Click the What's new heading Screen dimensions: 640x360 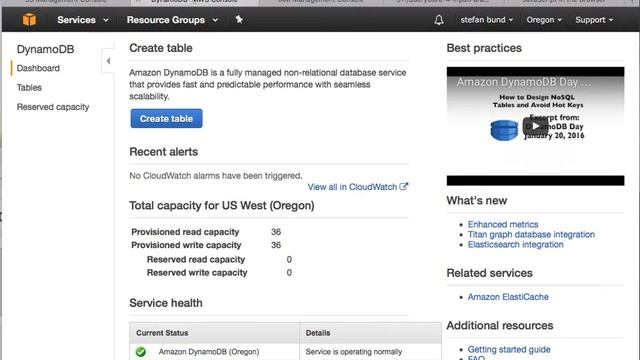tap(476, 200)
